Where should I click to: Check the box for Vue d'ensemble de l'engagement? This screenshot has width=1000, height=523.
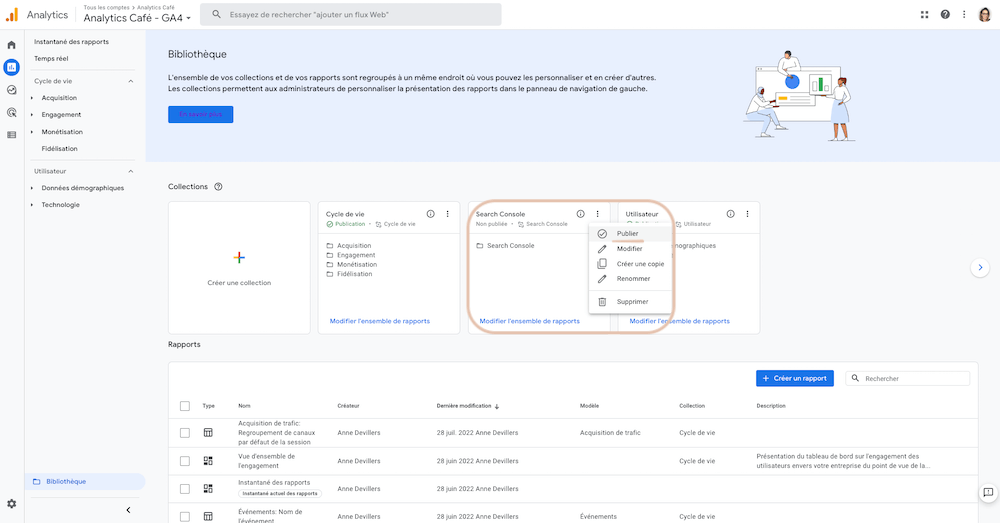(185, 460)
